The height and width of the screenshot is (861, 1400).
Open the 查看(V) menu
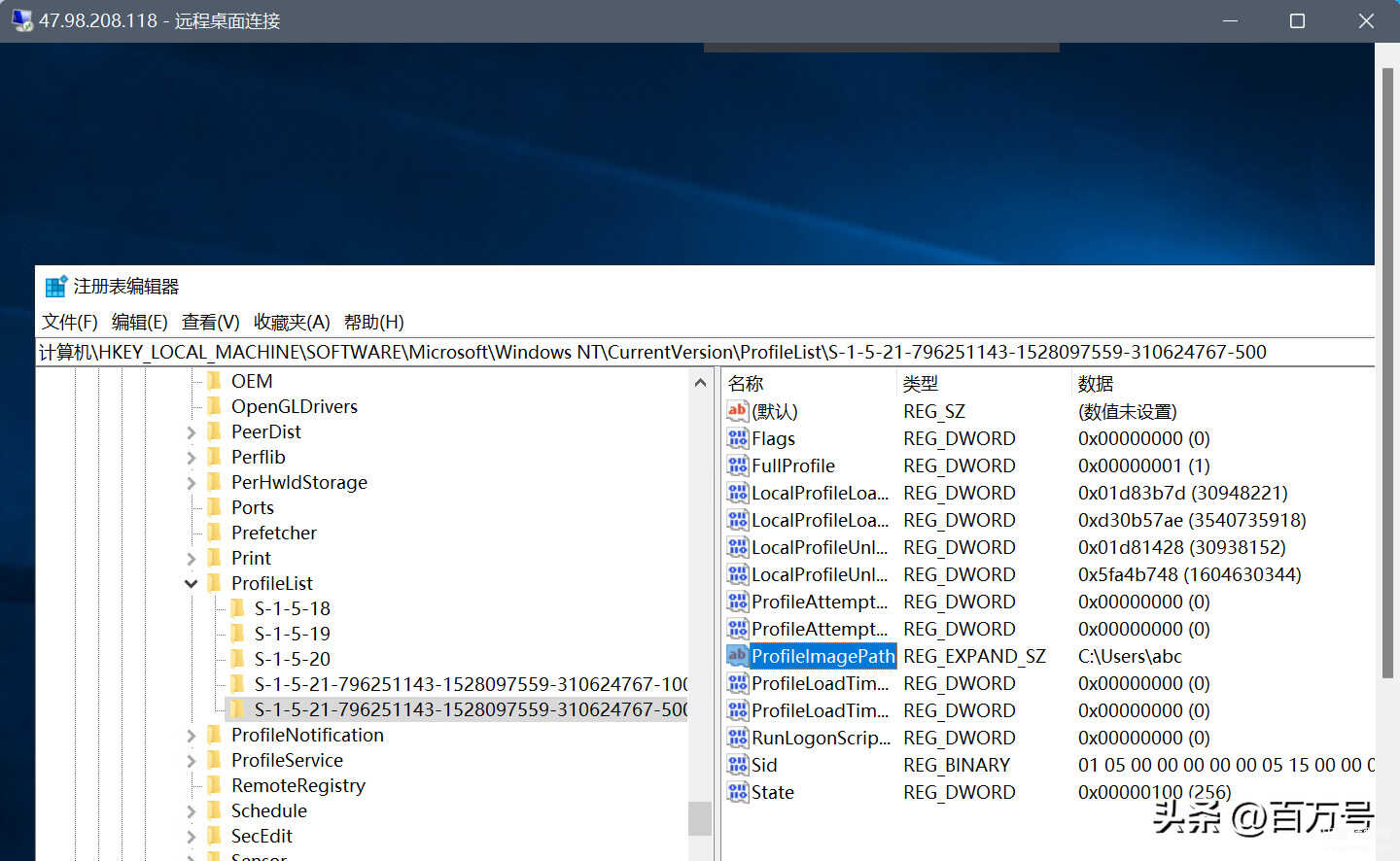(x=211, y=322)
